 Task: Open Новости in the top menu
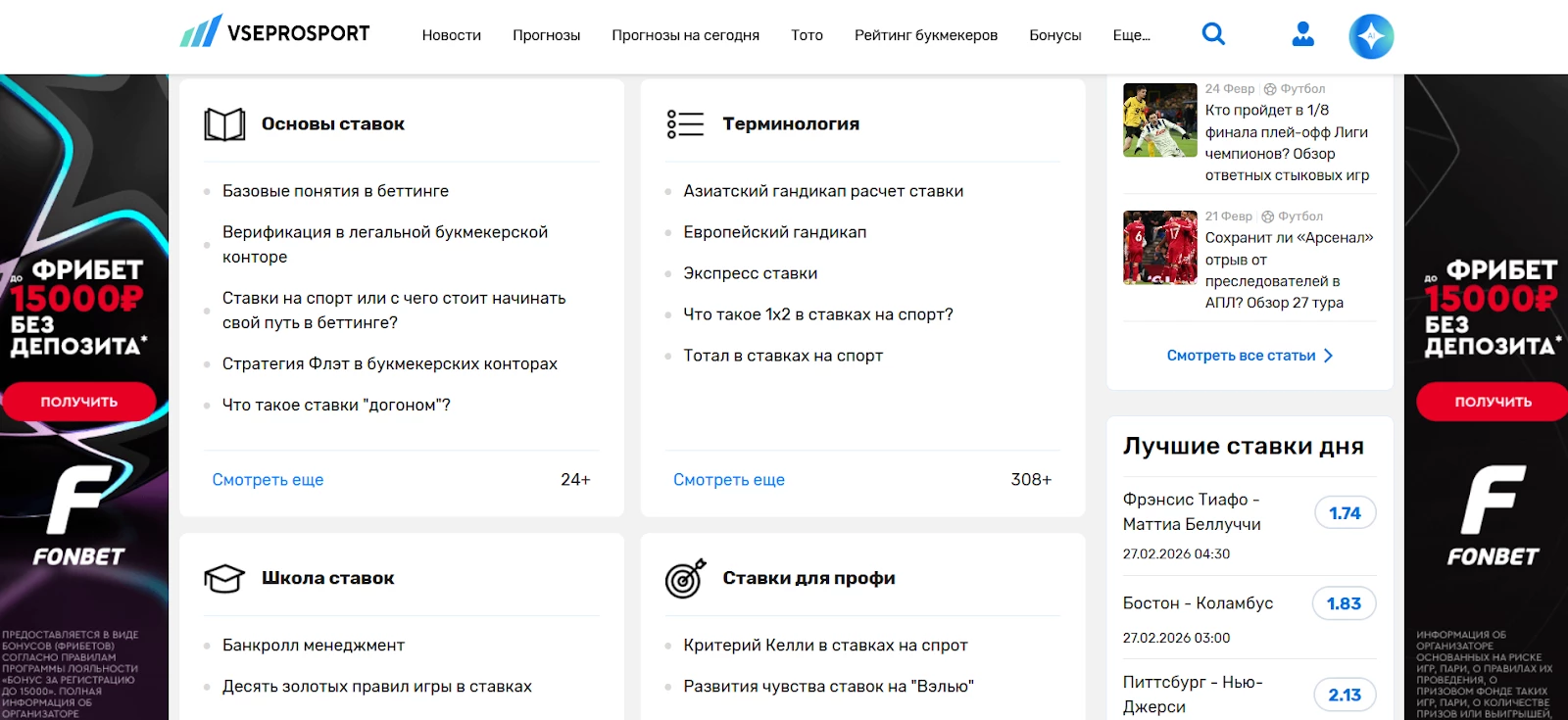coord(452,35)
